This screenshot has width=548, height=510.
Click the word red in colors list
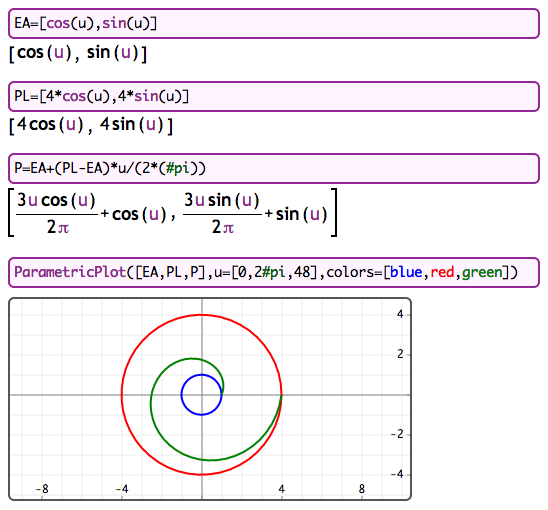click(x=442, y=272)
